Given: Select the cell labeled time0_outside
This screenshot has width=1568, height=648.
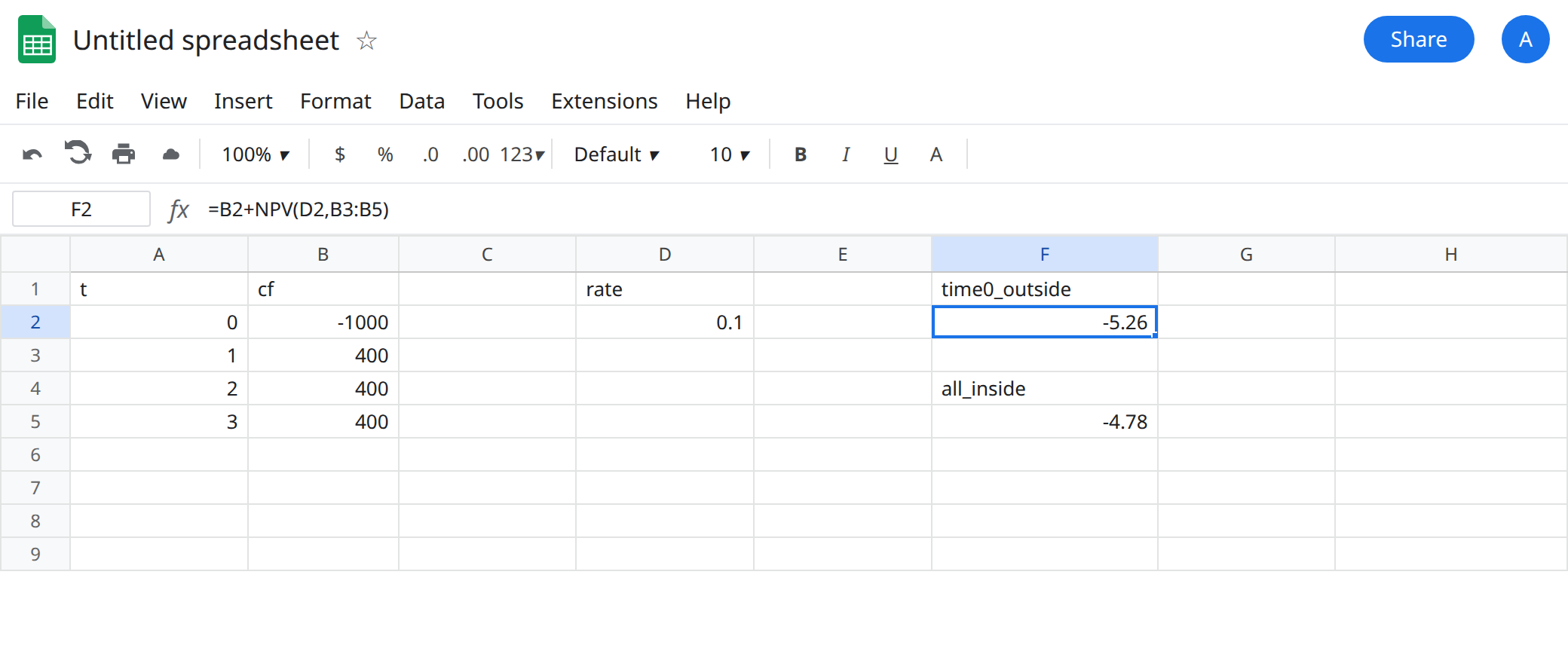Looking at the screenshot, I should pyautogui.click(x=1045, y=289).
